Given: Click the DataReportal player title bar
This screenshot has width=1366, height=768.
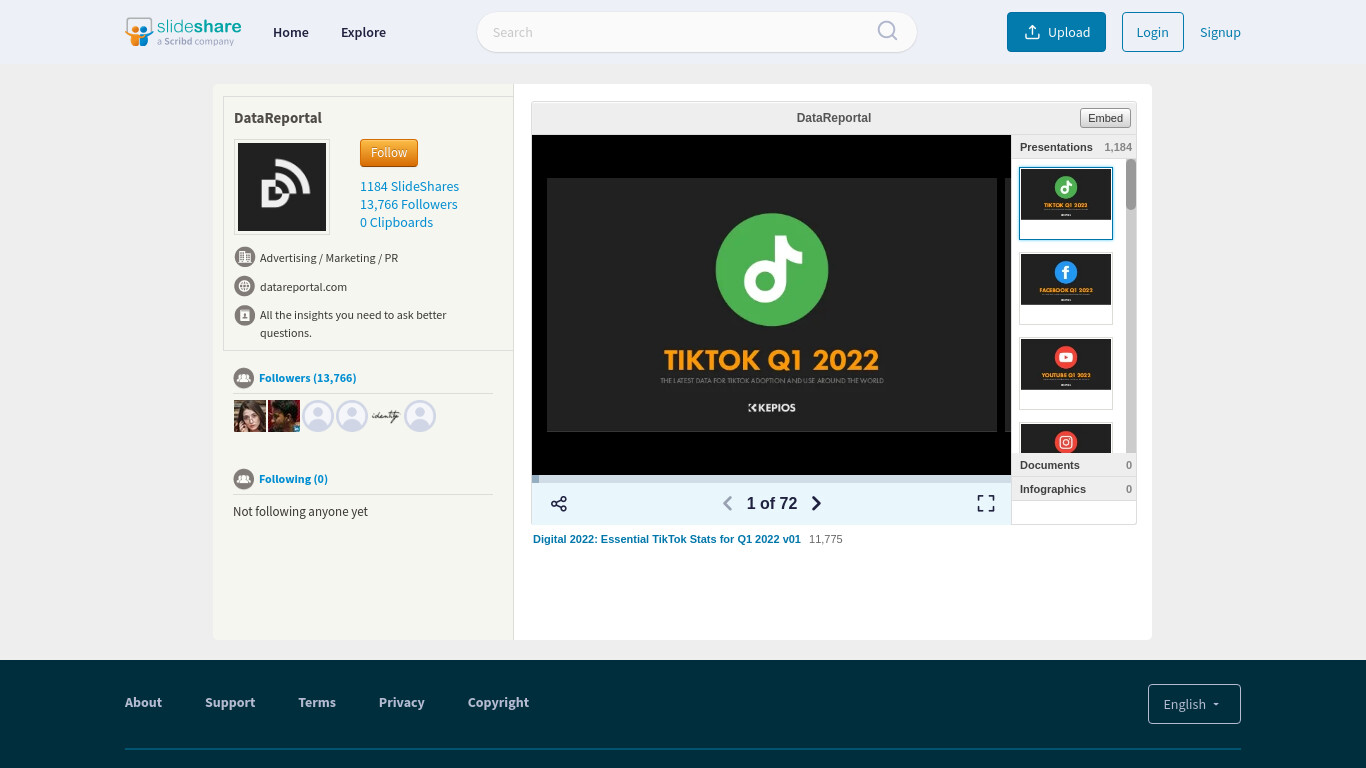Looking at the screenshot, I should point(834,118).
